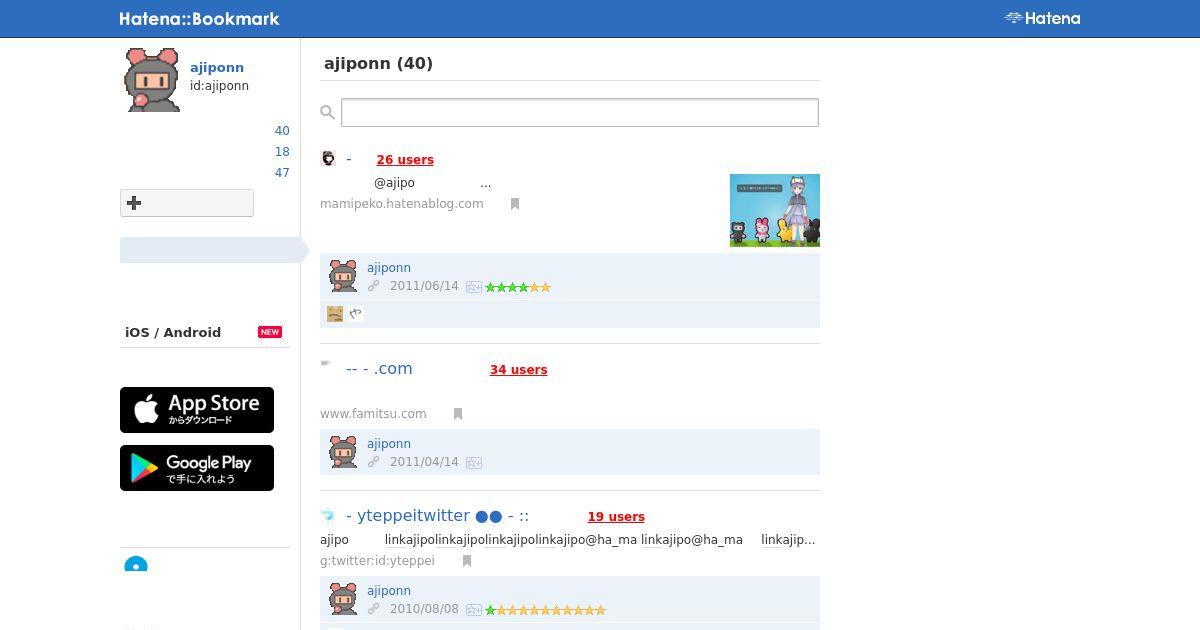This screenshot has width=1200, height=630.
Task: Focus the bookmark search input field
Action: tap(580, 112)
